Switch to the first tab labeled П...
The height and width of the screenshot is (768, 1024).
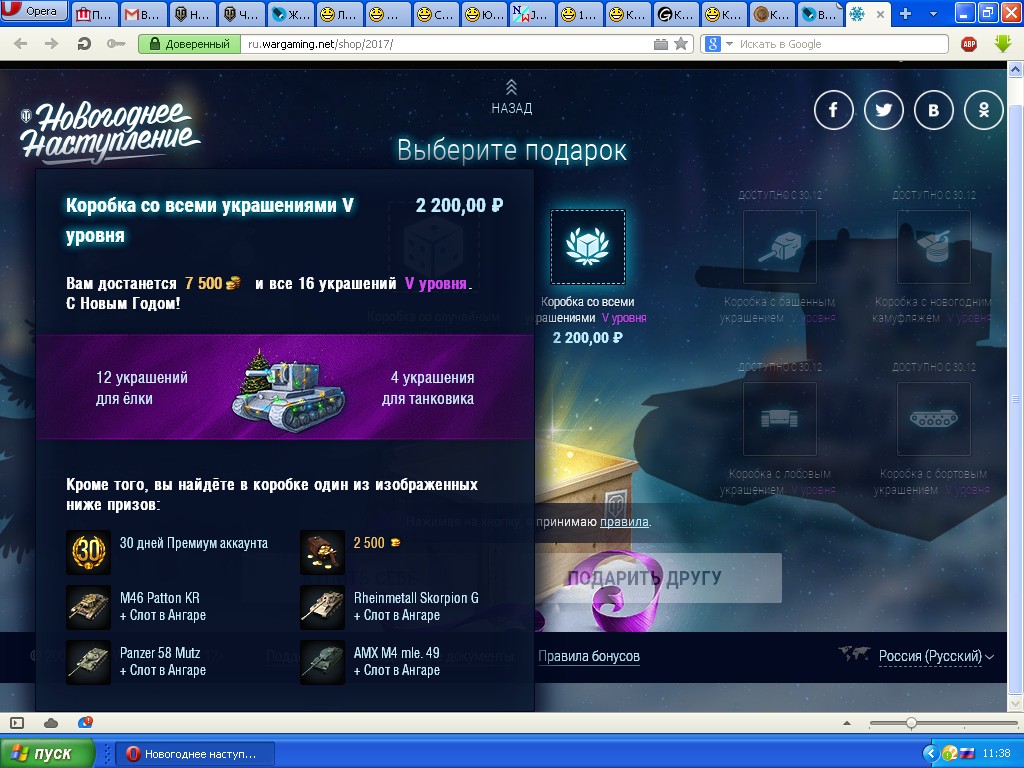coord(94,14)
